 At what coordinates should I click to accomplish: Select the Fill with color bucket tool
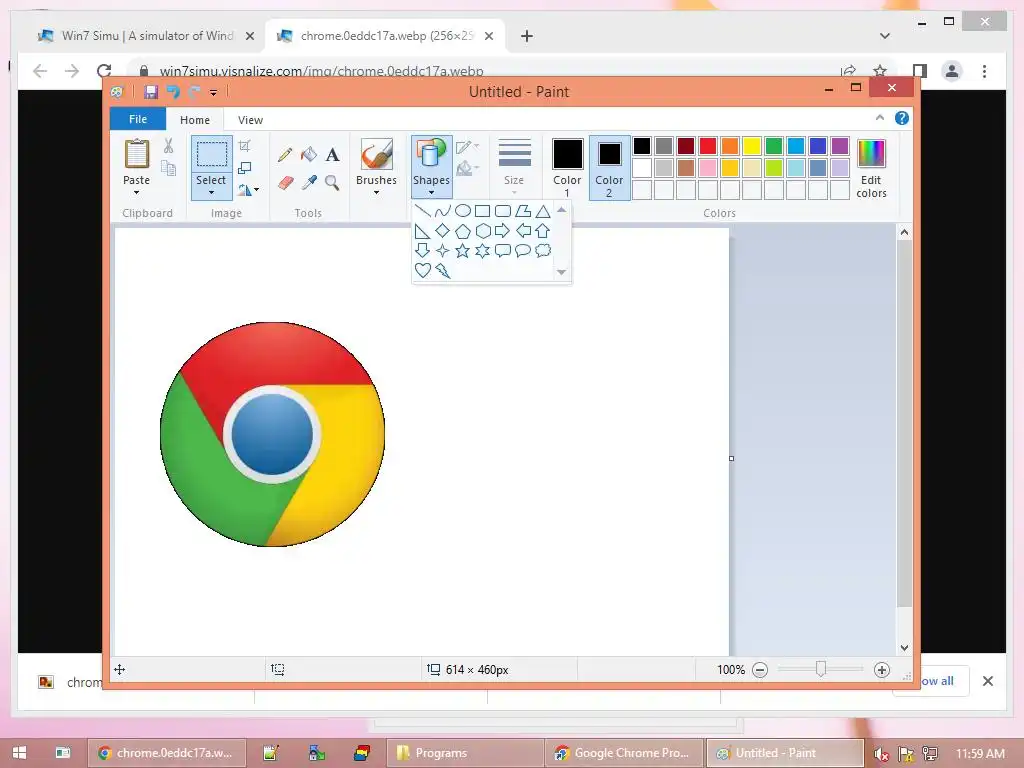[x=308, y=155]
